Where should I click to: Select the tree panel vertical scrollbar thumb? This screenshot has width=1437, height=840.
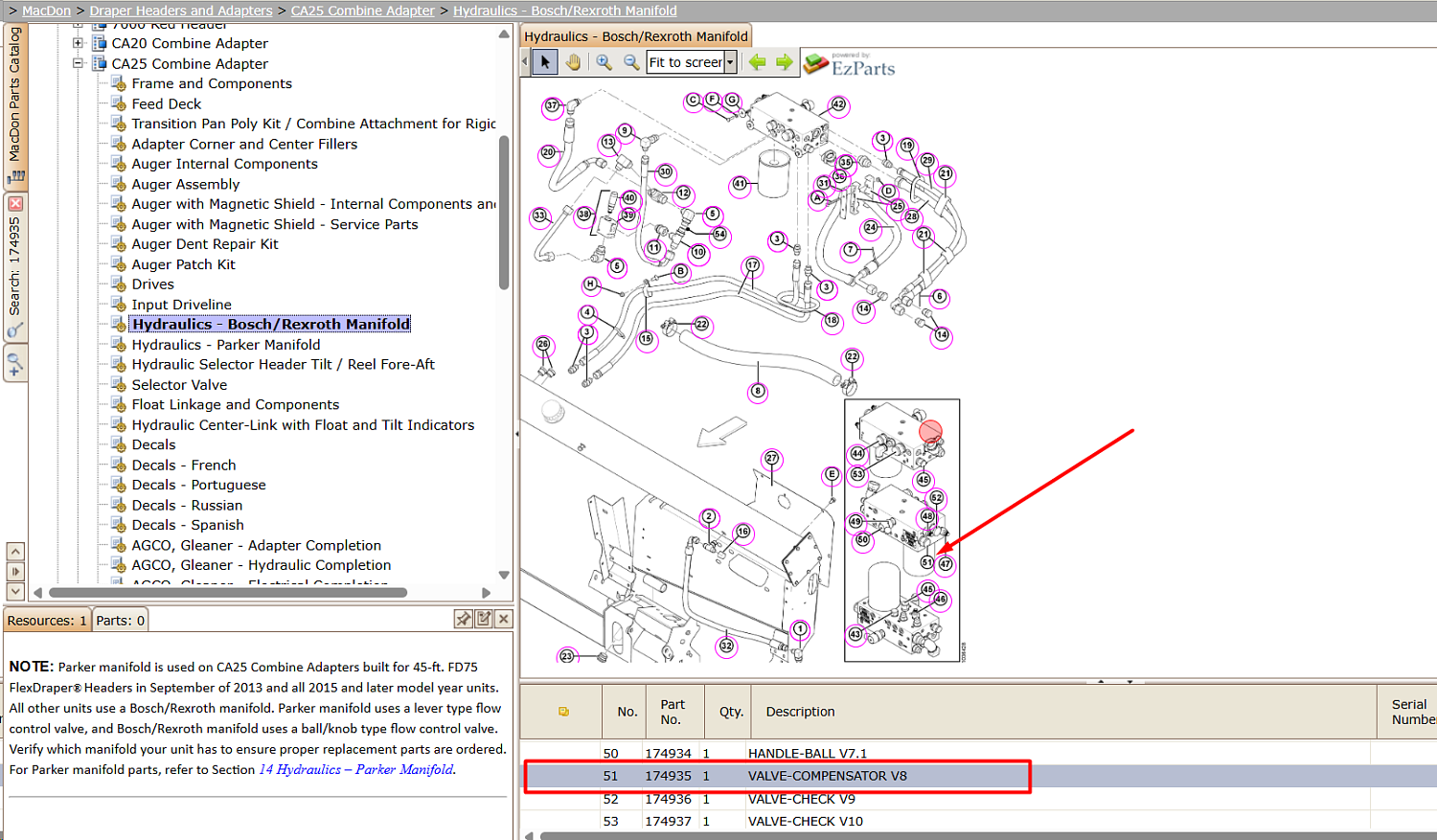click(x=504, y=213)
